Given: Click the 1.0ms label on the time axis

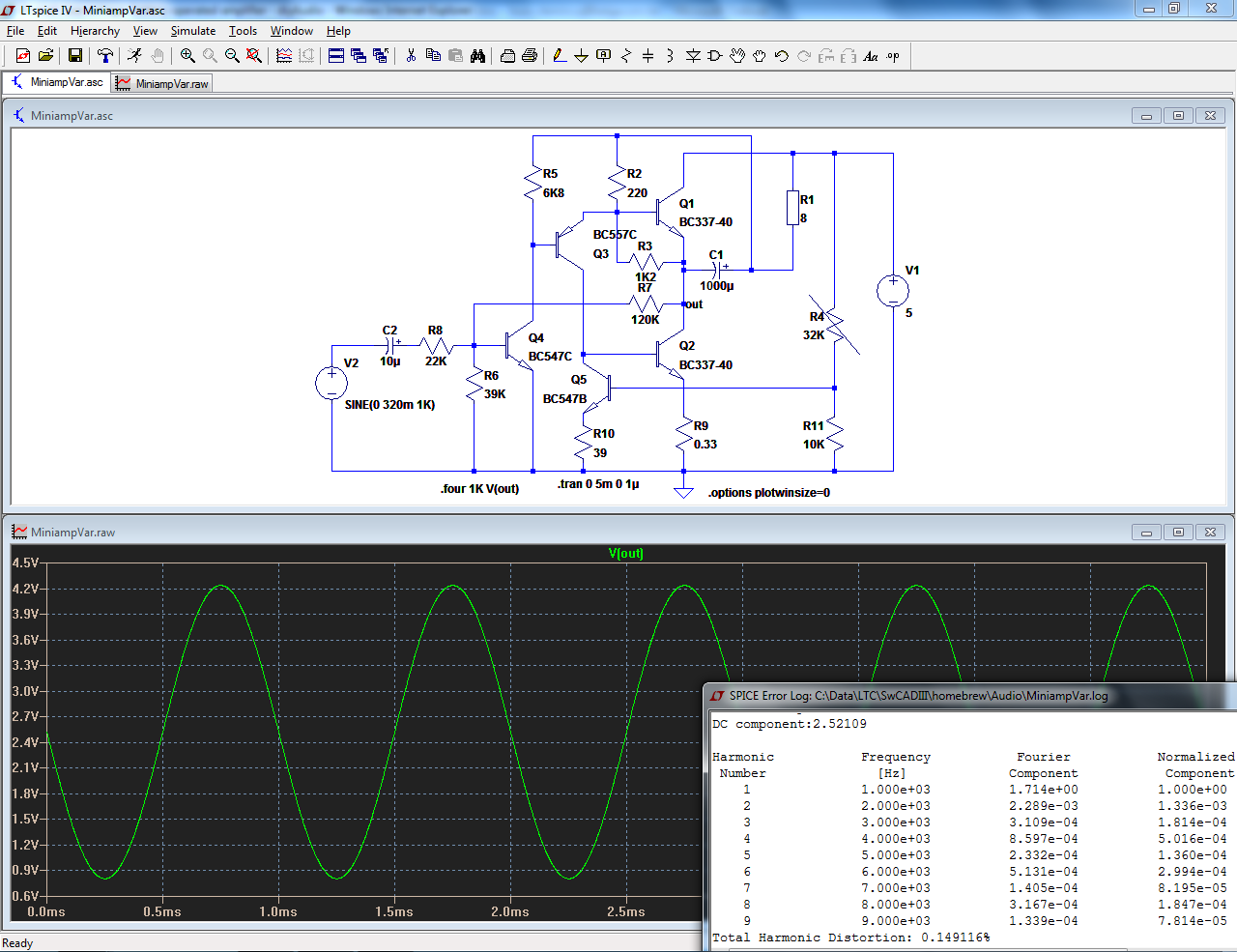Looking at the screenshot, I should [x=278, y=911].
